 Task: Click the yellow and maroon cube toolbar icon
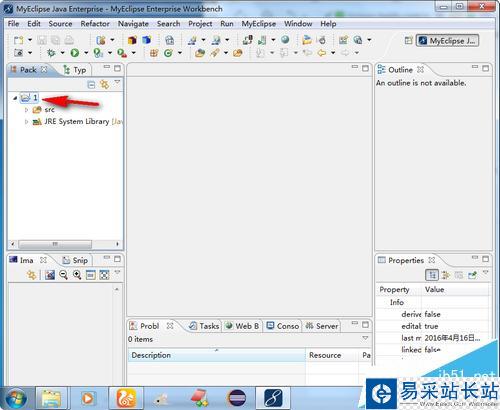[x=132, y=40]
